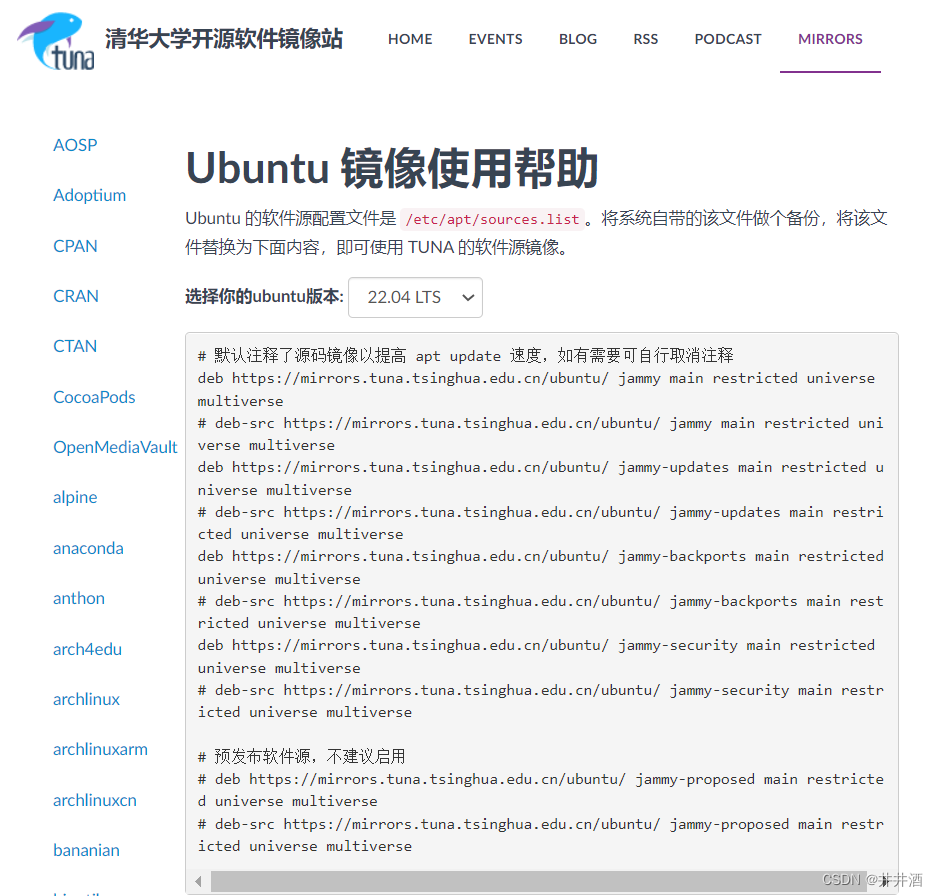Open the OpenMediaVault sidebar link
Image resolution: width=938 pixels, height=896 pixels.
[x=115, y=447]
